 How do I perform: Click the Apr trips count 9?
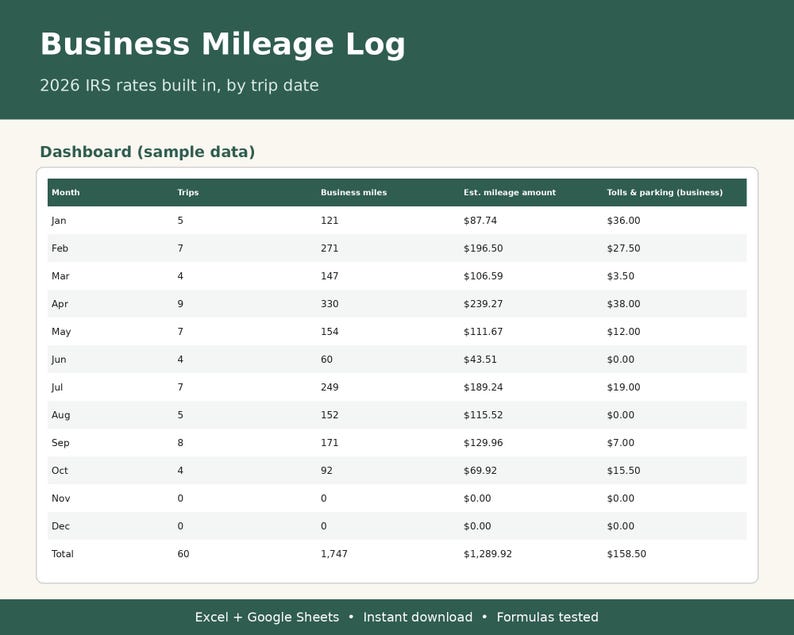click(180, 304)
